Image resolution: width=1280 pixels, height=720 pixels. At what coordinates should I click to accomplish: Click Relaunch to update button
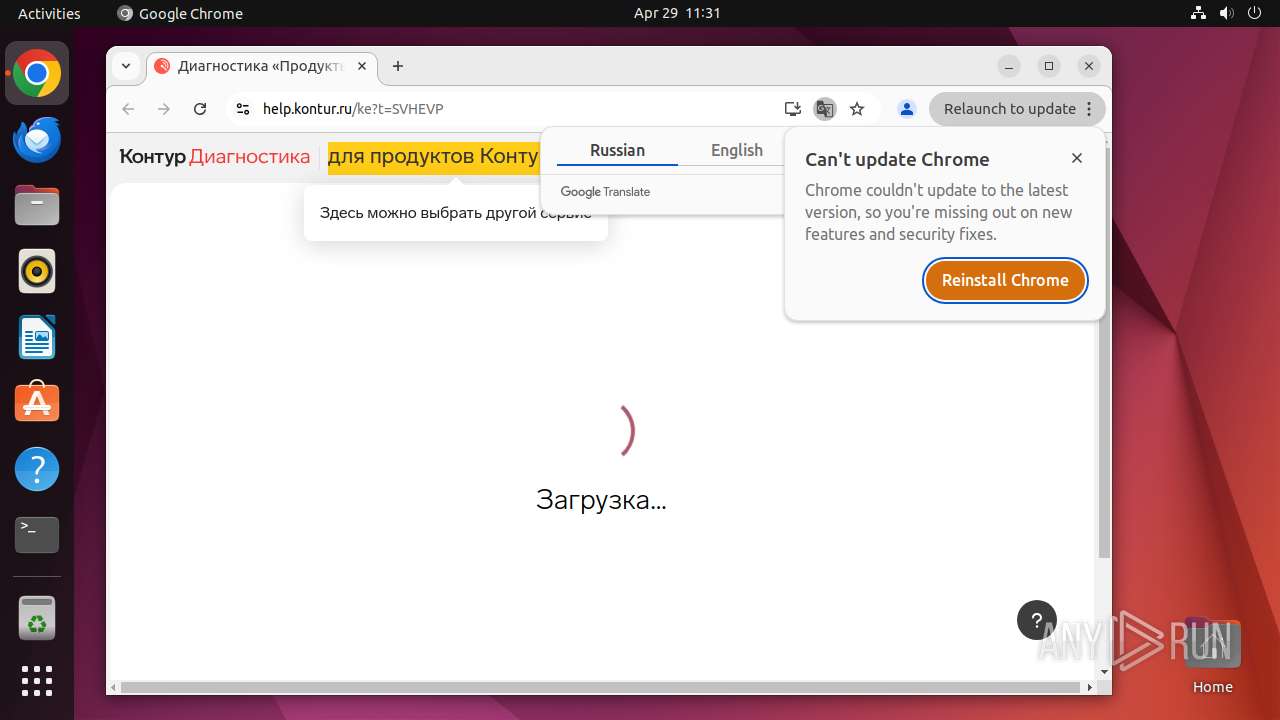(1017, 109)
